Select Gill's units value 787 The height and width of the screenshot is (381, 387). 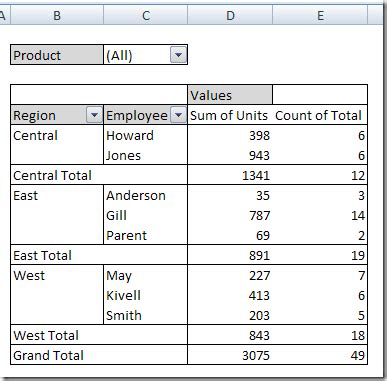[230, 215]
